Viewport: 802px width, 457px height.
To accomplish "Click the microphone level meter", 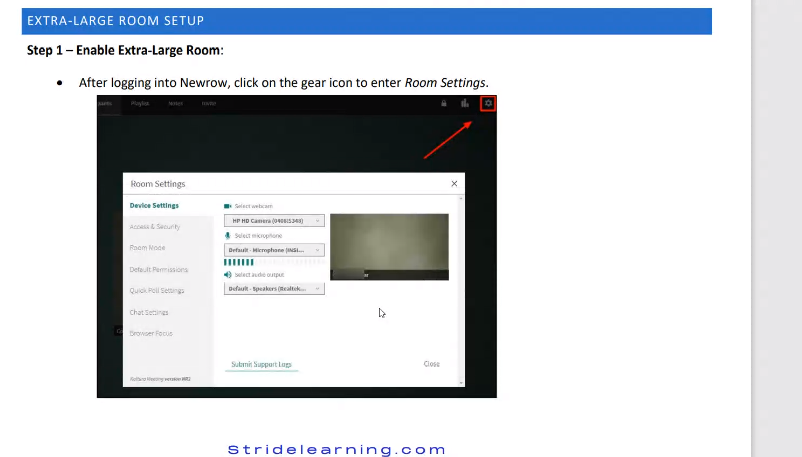I will (x=274, y=263).
